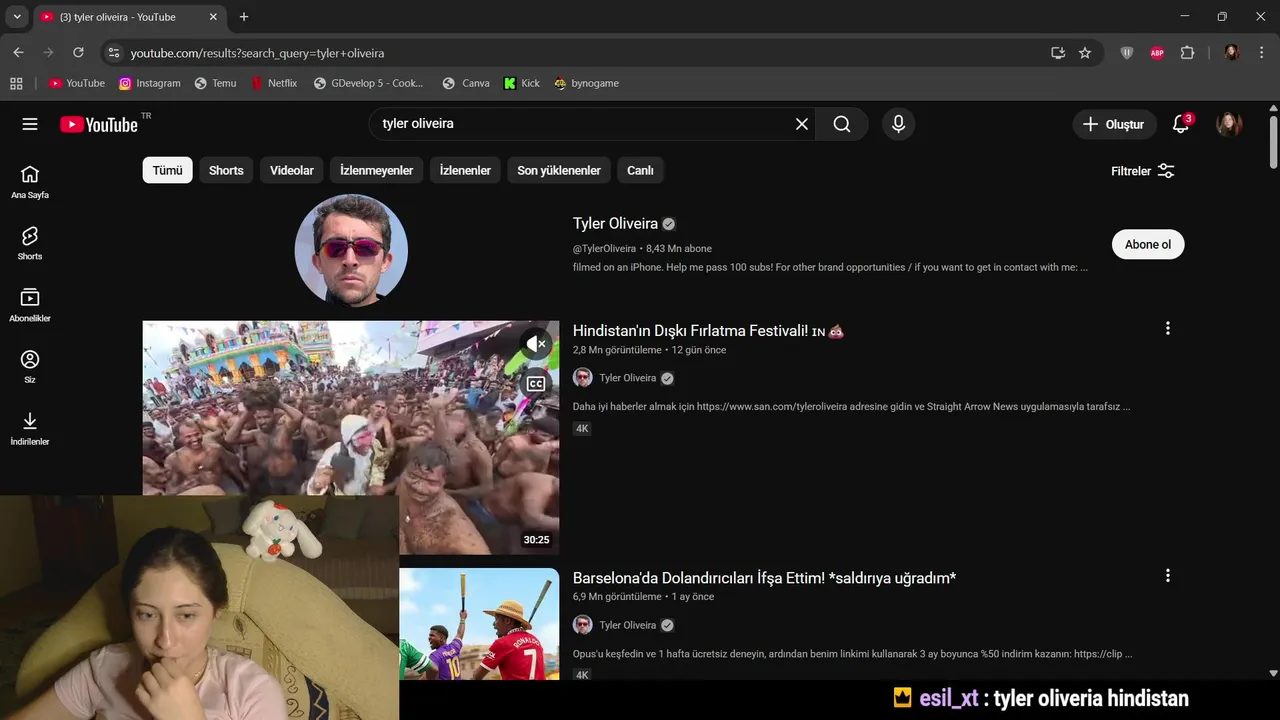
Task: Reload the page with the refresh icon
Action: 78,53
